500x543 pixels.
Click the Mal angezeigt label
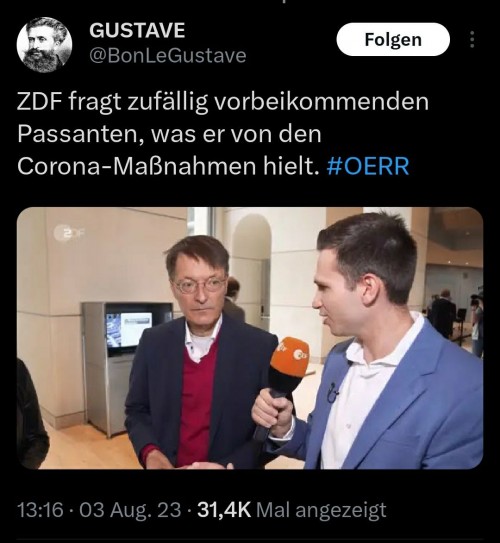point(321,510)
